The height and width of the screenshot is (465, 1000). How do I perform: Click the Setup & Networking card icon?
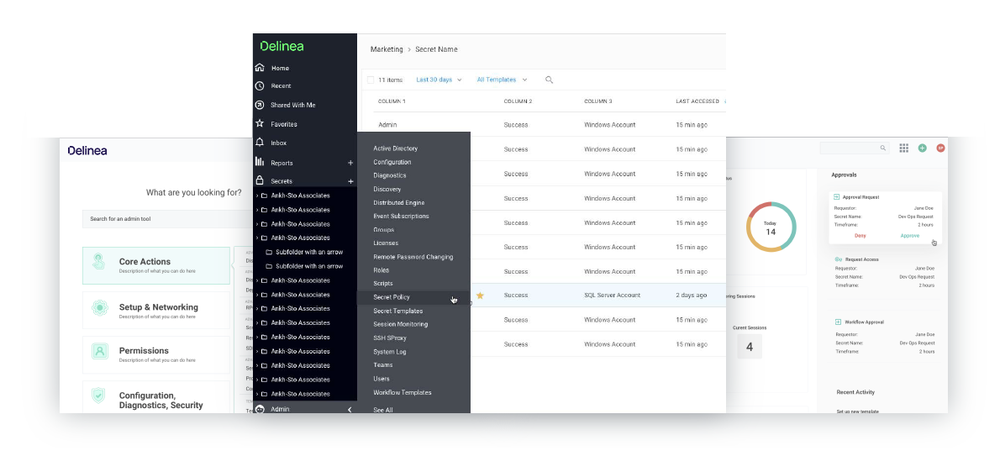pos(99,308)
